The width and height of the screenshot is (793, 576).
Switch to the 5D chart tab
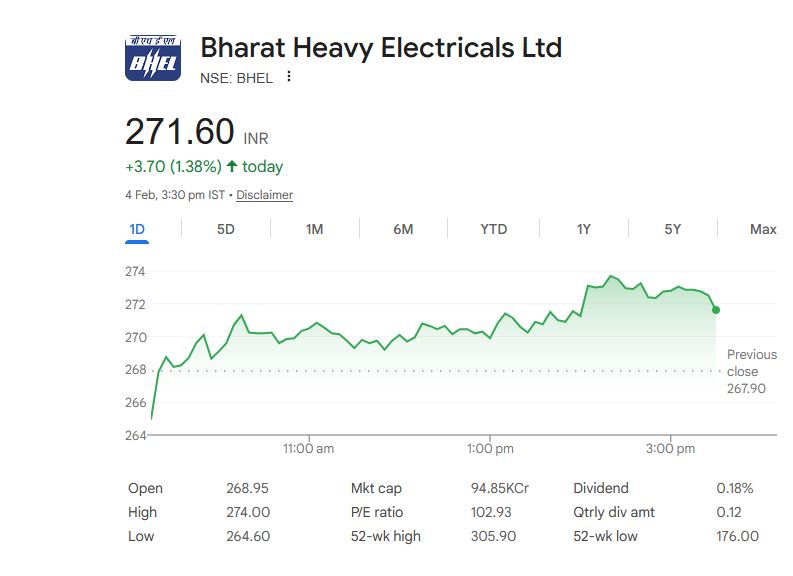tap(225, 229)
